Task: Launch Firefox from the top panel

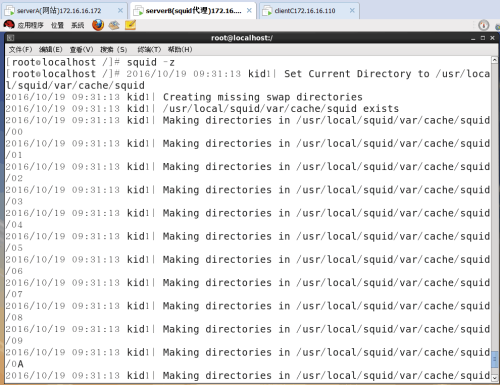Action: coord(98,25)
